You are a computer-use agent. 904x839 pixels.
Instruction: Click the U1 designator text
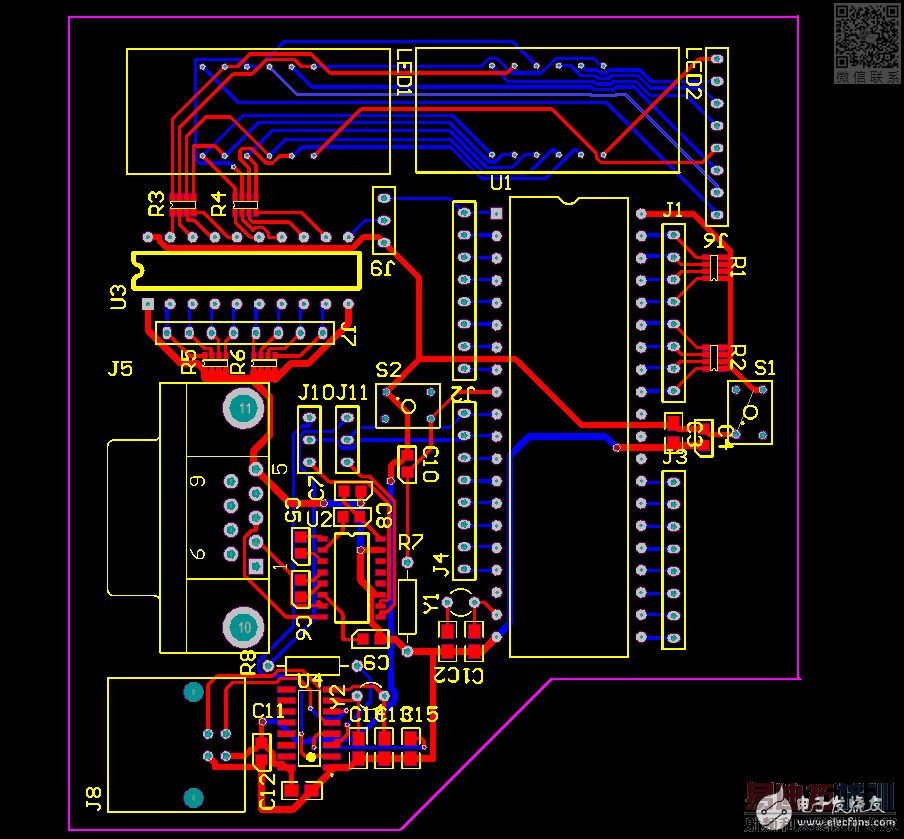click(500, 183)
